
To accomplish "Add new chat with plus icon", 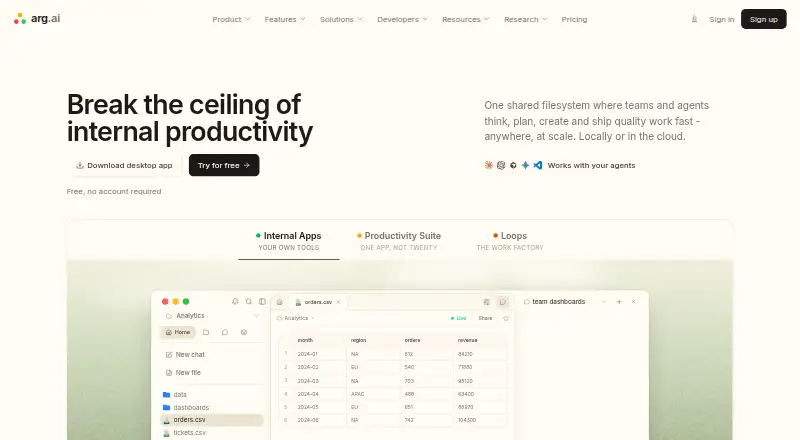I will [x=619, y=302].
